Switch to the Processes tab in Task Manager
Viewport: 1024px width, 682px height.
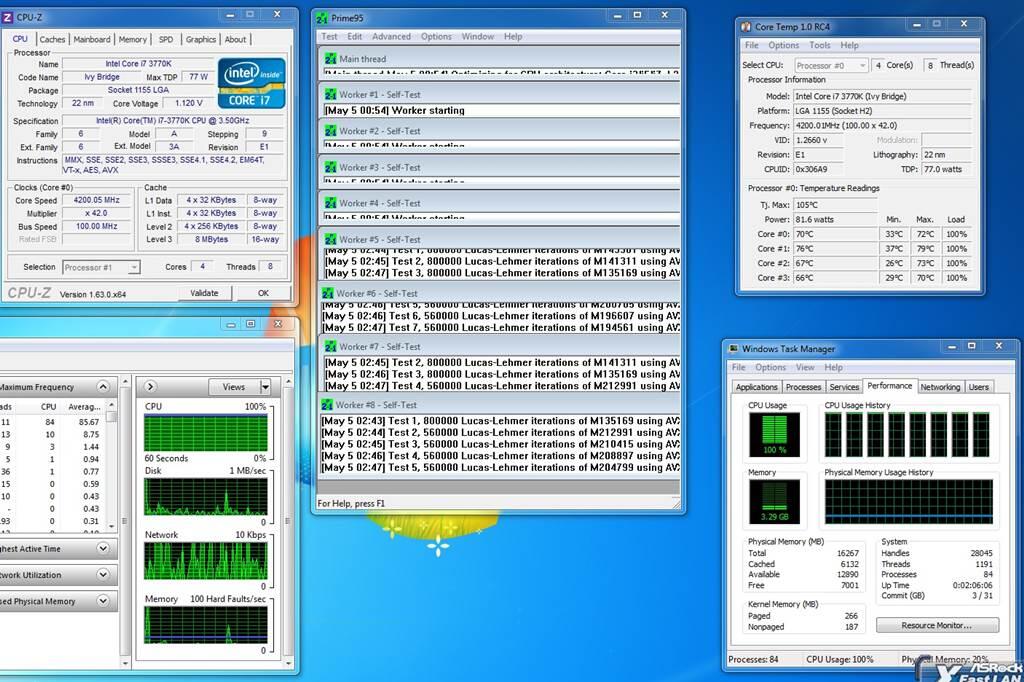(x=803, y=387)
